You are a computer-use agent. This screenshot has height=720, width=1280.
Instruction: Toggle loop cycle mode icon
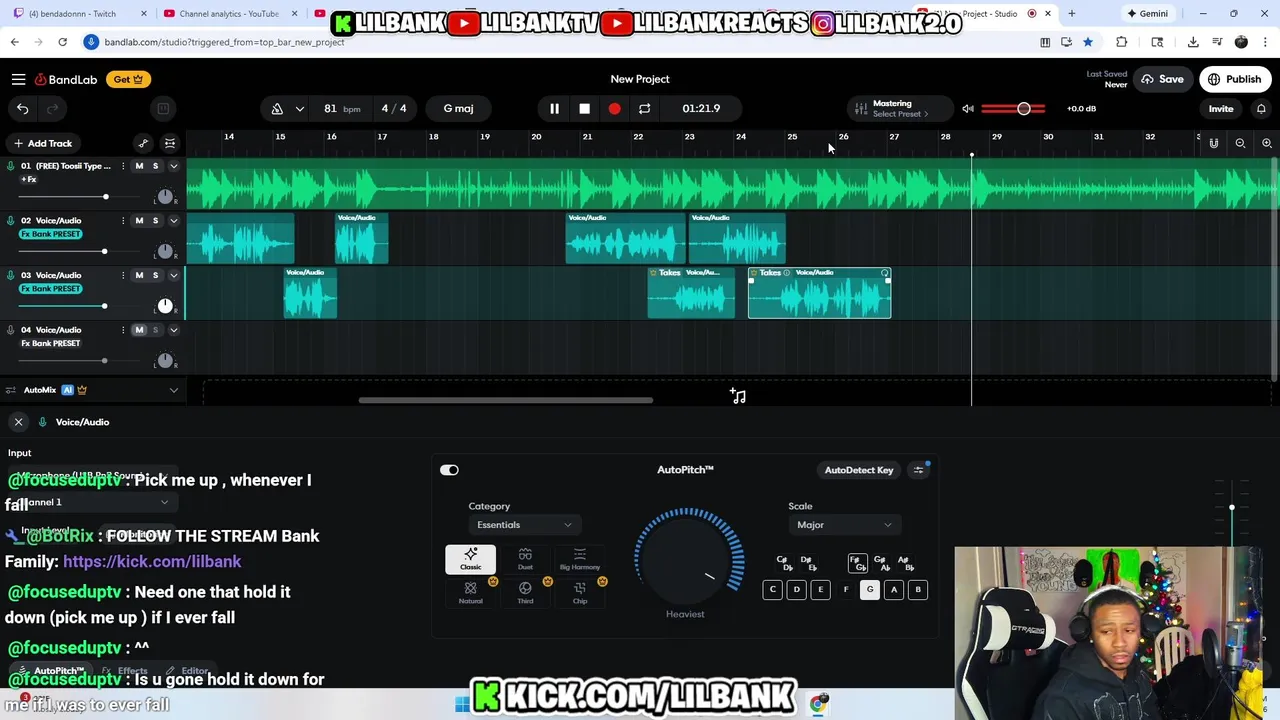[644, 108]
